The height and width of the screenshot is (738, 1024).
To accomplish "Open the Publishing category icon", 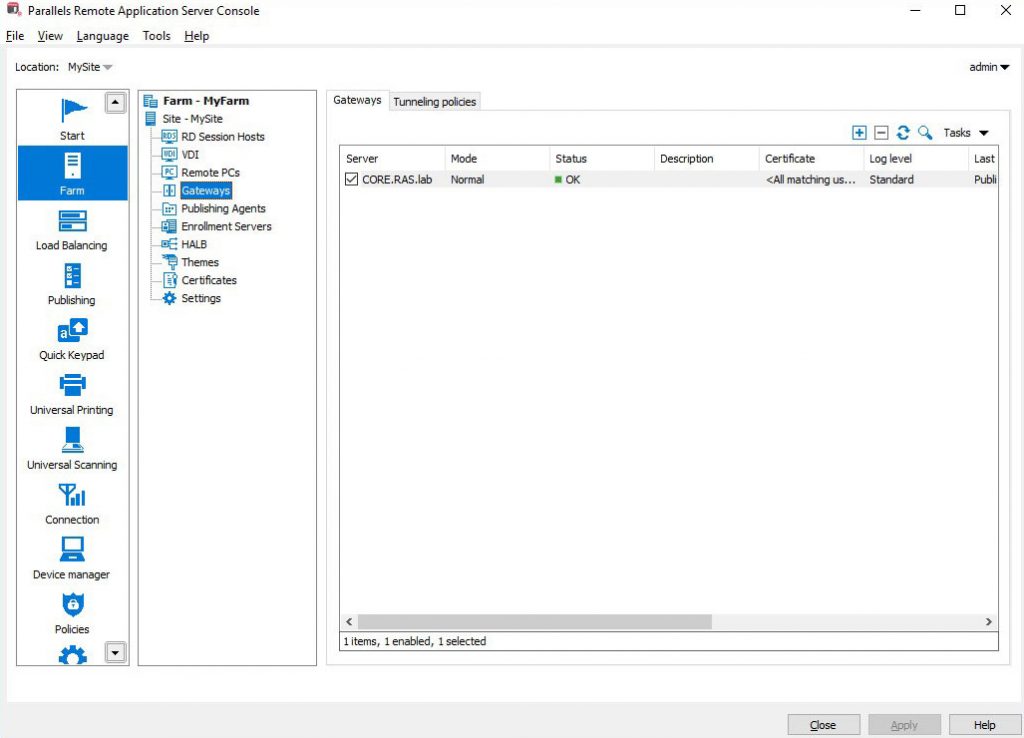I will (72, 276).
